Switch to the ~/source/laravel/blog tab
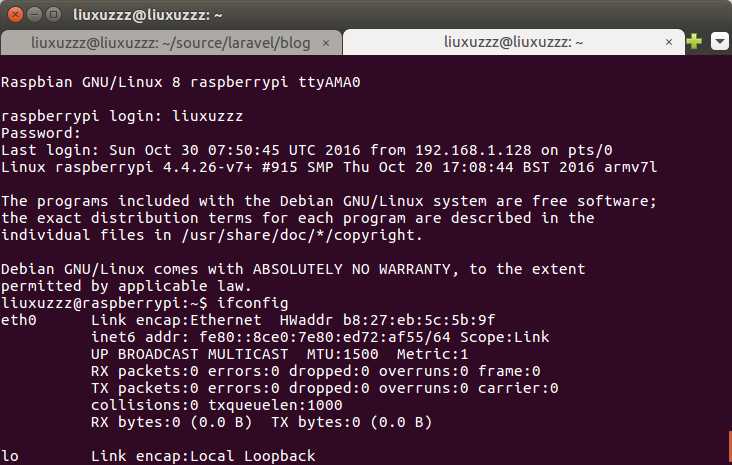The height and width of the screenshot is (465, 732). click(171, 43)
